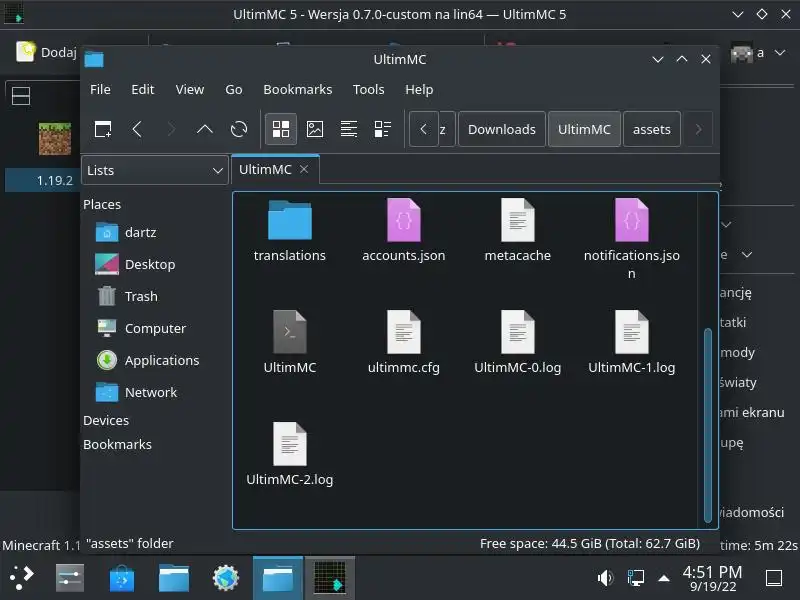Click the file view vertical scrollbar
The width and height of the screenshot is (800, 600).
708,426
